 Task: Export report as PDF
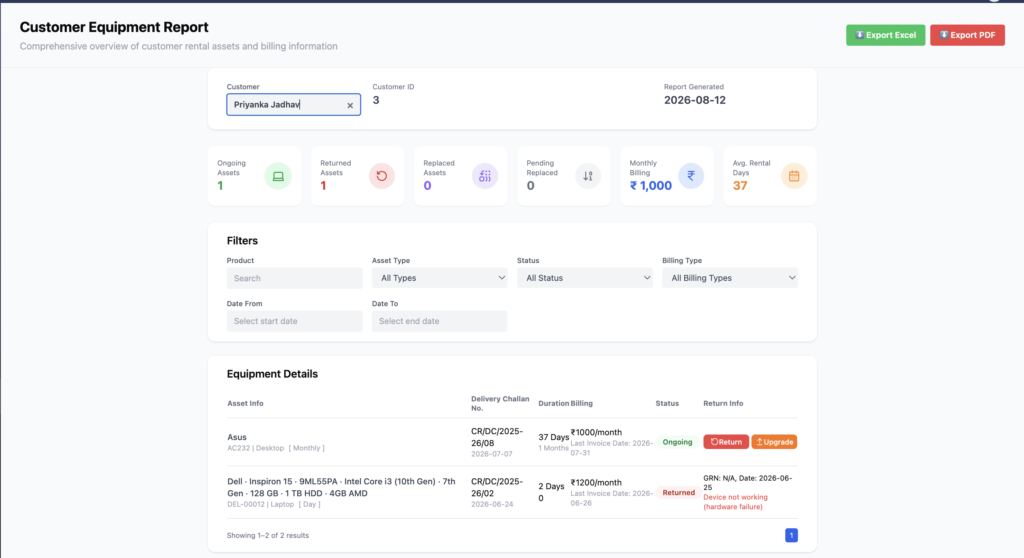tap(967, 35)
